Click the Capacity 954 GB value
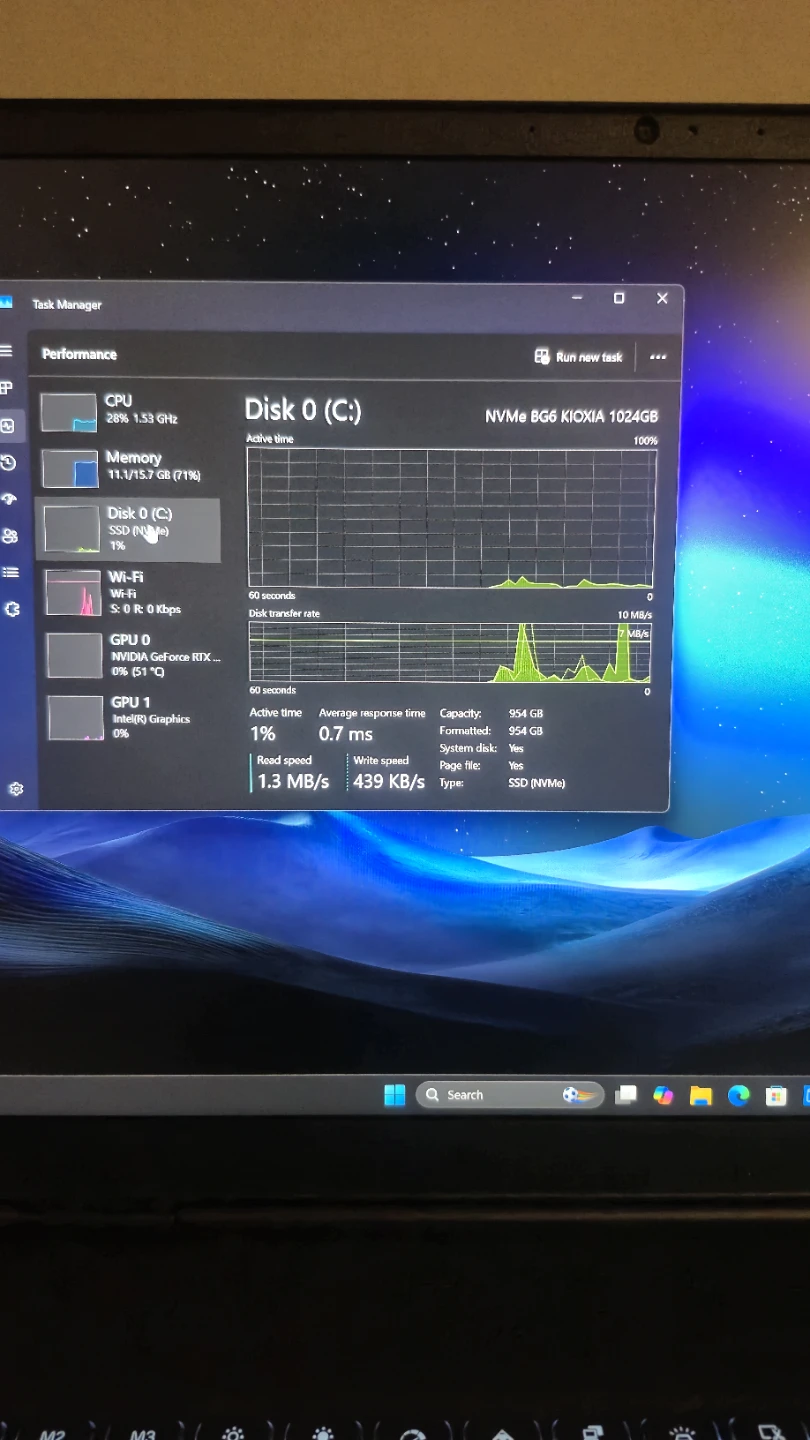This screenshot has width=810, height=1440. click(526, 714)
